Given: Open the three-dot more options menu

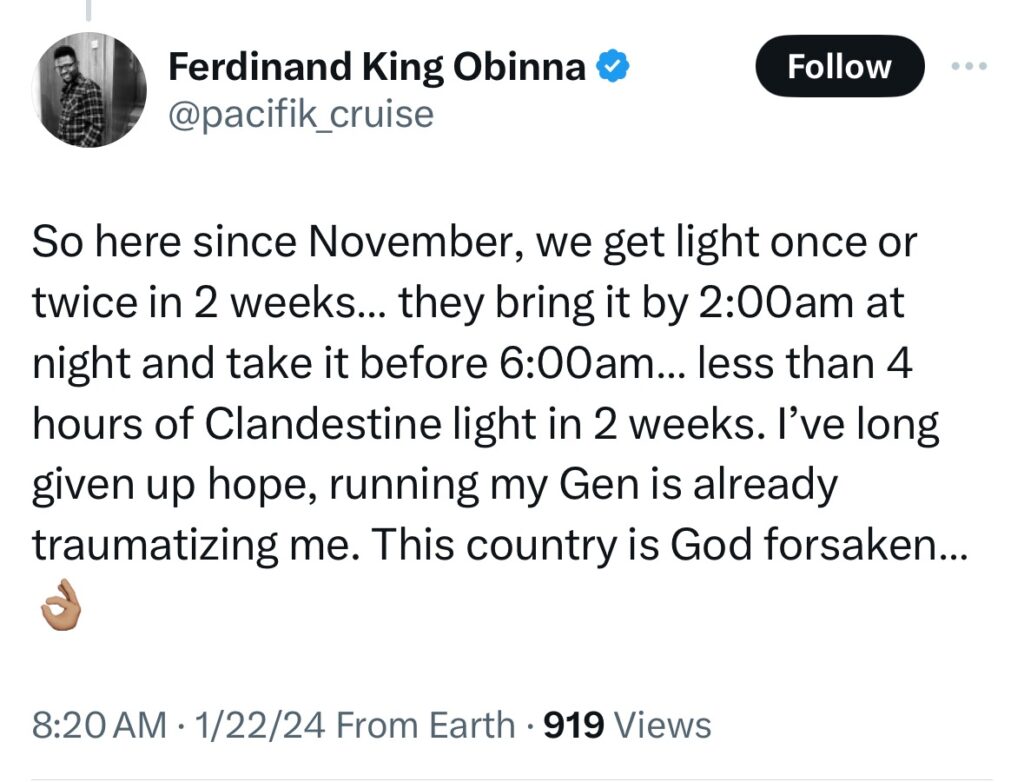Looking at the screenshot, I should [x=970, y=65].
